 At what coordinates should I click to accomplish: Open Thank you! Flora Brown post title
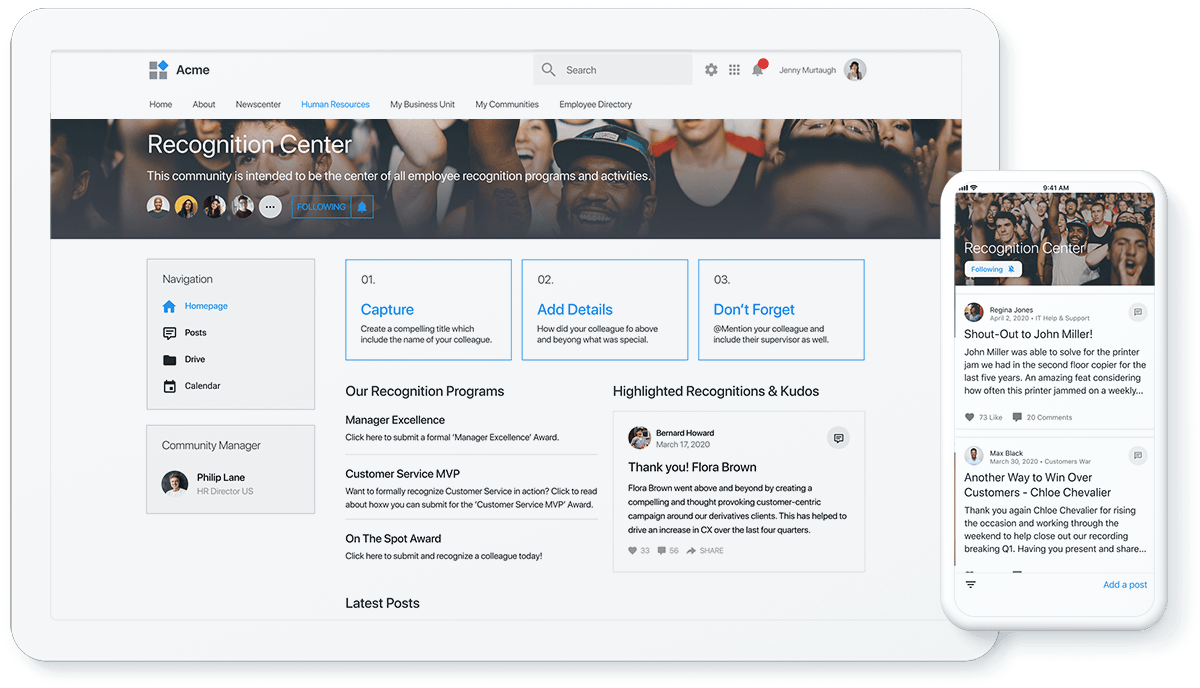pos(692,467)
